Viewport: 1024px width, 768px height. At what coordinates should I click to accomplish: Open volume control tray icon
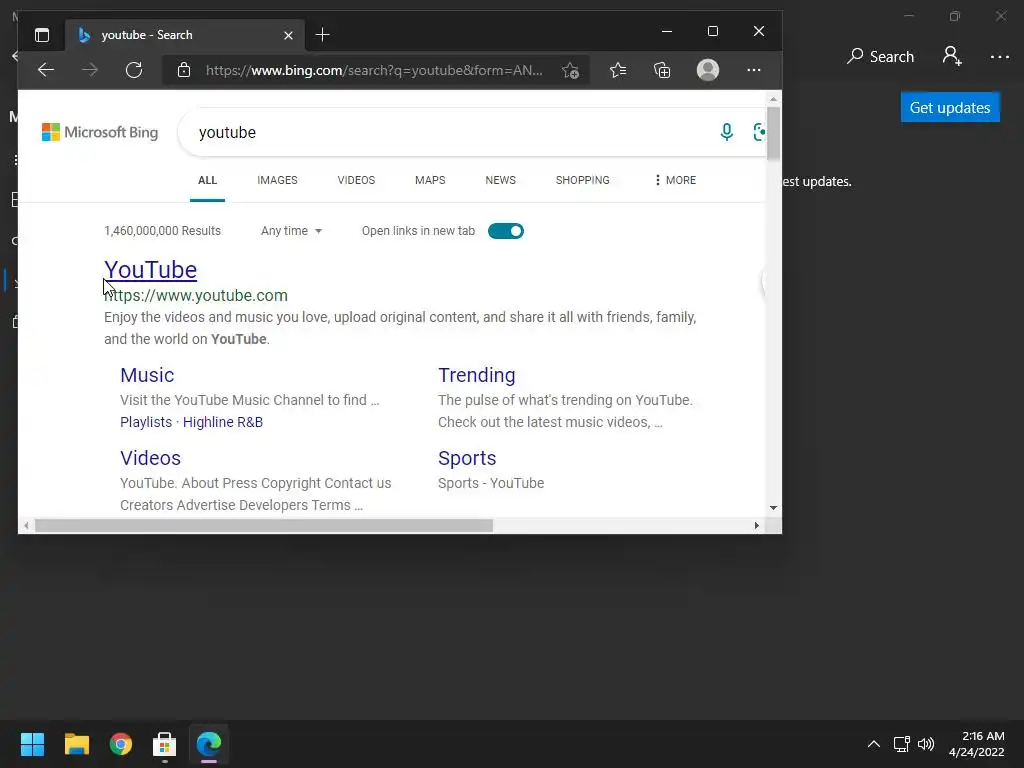926,744
